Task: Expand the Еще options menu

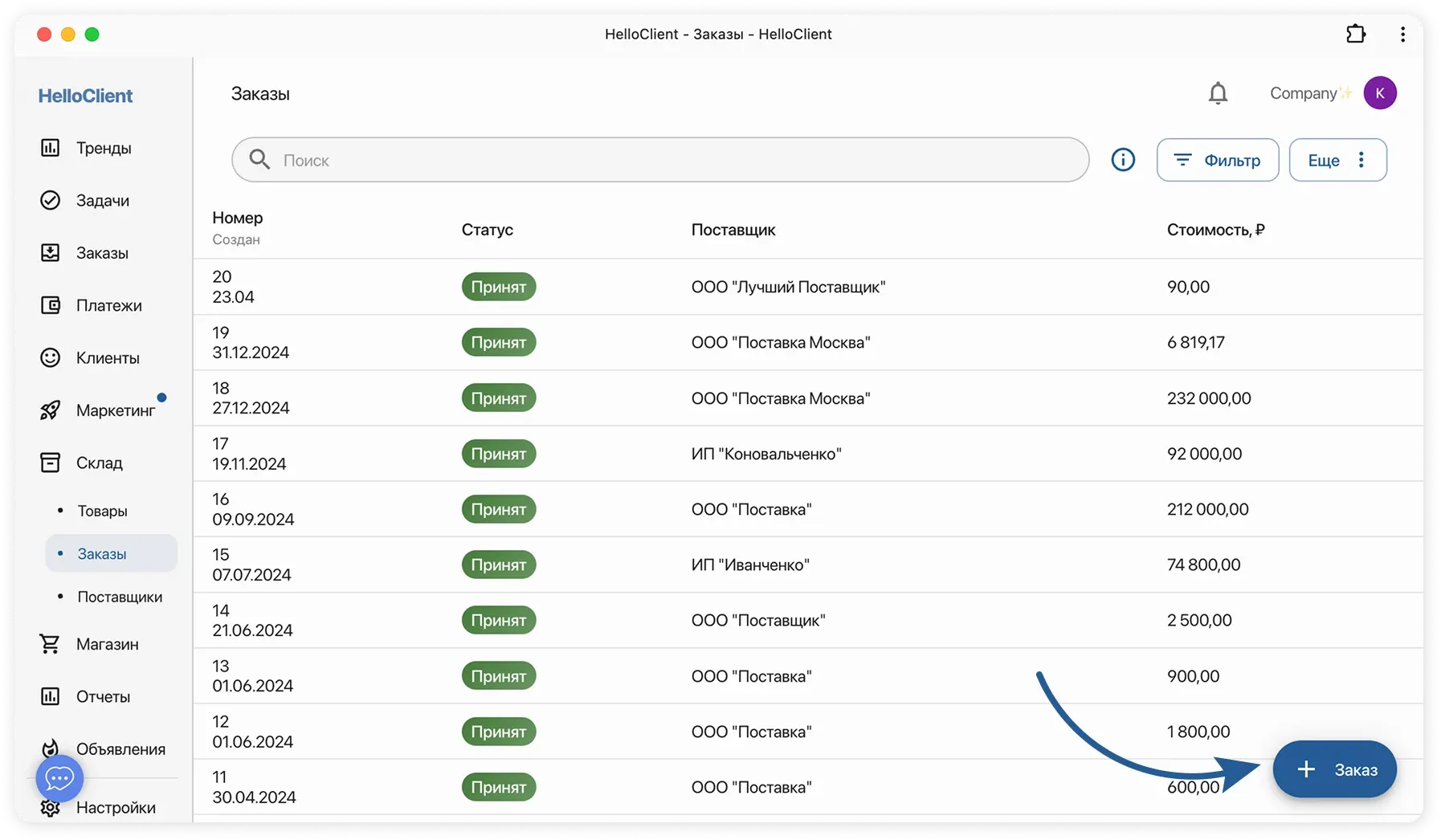Action: click(x=1337, y=160)
